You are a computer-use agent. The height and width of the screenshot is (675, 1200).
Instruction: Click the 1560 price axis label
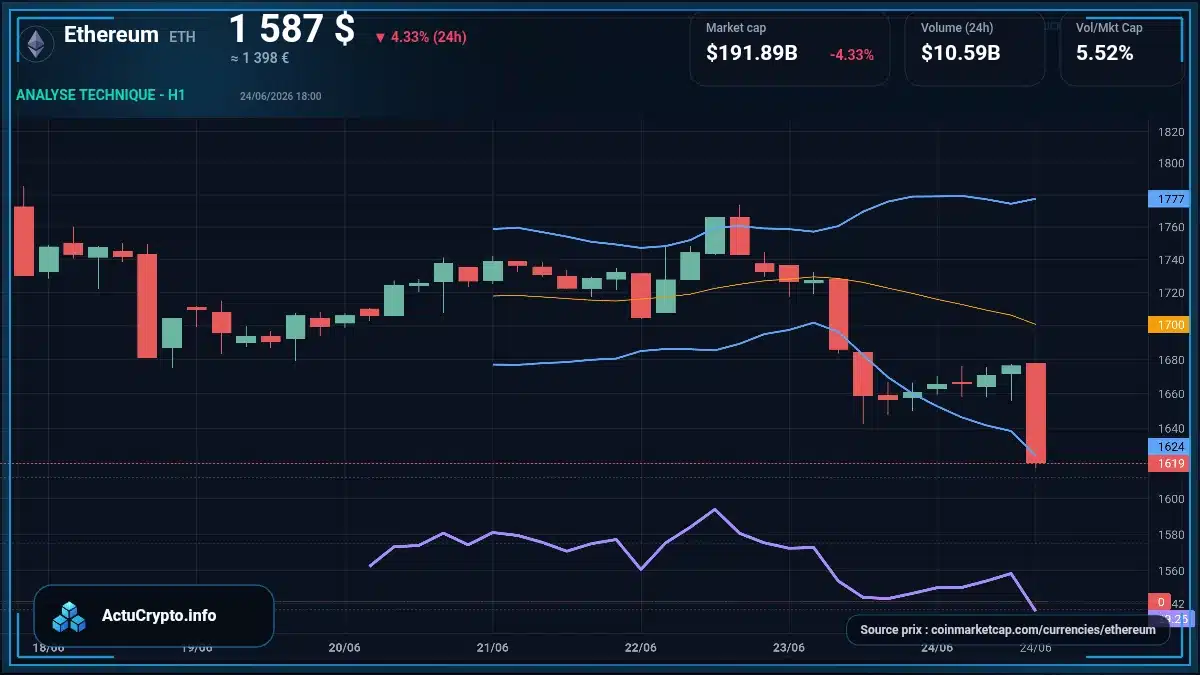tap(1171, 571)
